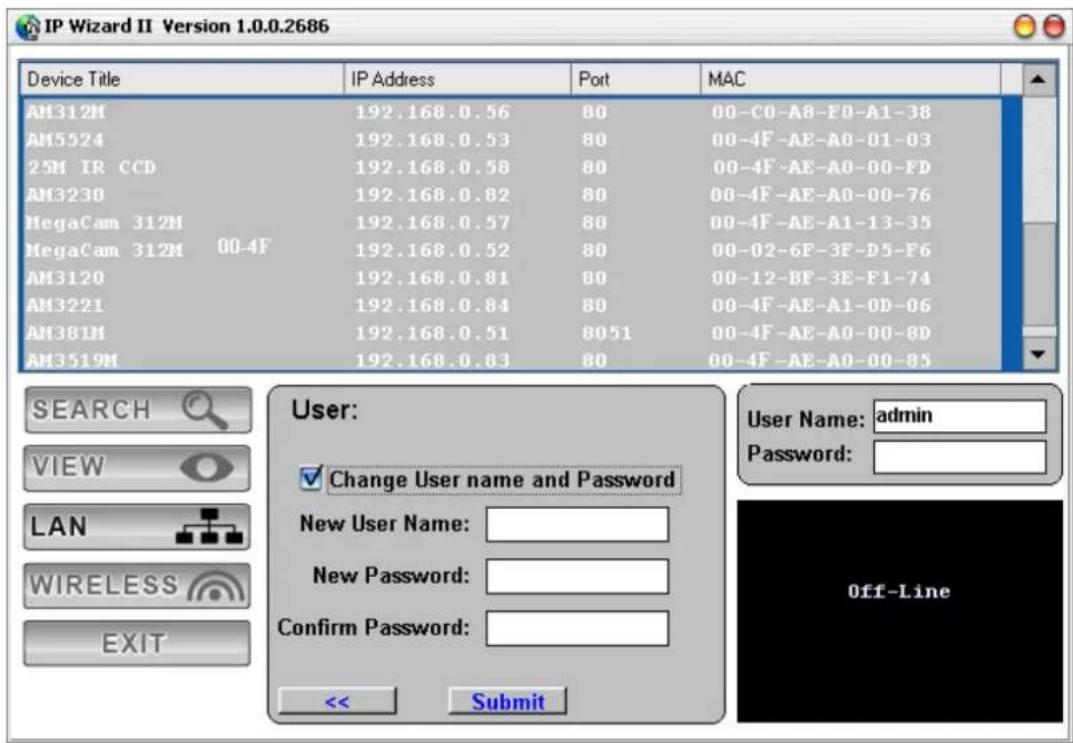The height and width of the screenshot is (743, 1073).
Task: Click IP address 192.168.0.82
Action: coord(432,195)
